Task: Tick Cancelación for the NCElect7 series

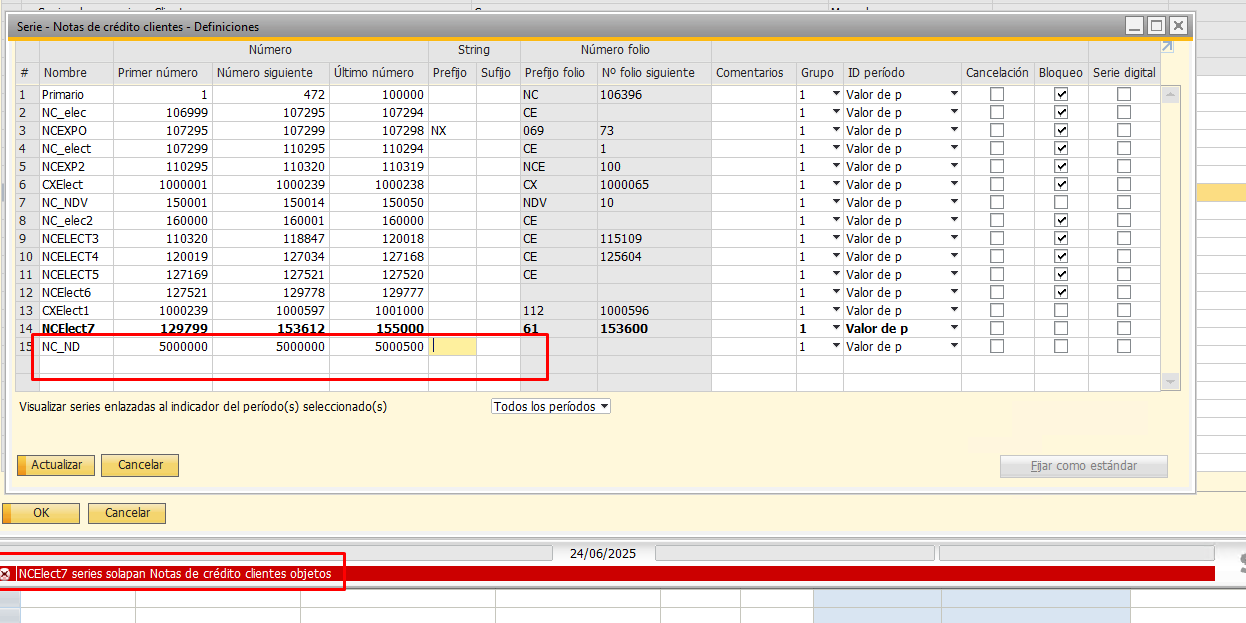Action: pos(997,328)
